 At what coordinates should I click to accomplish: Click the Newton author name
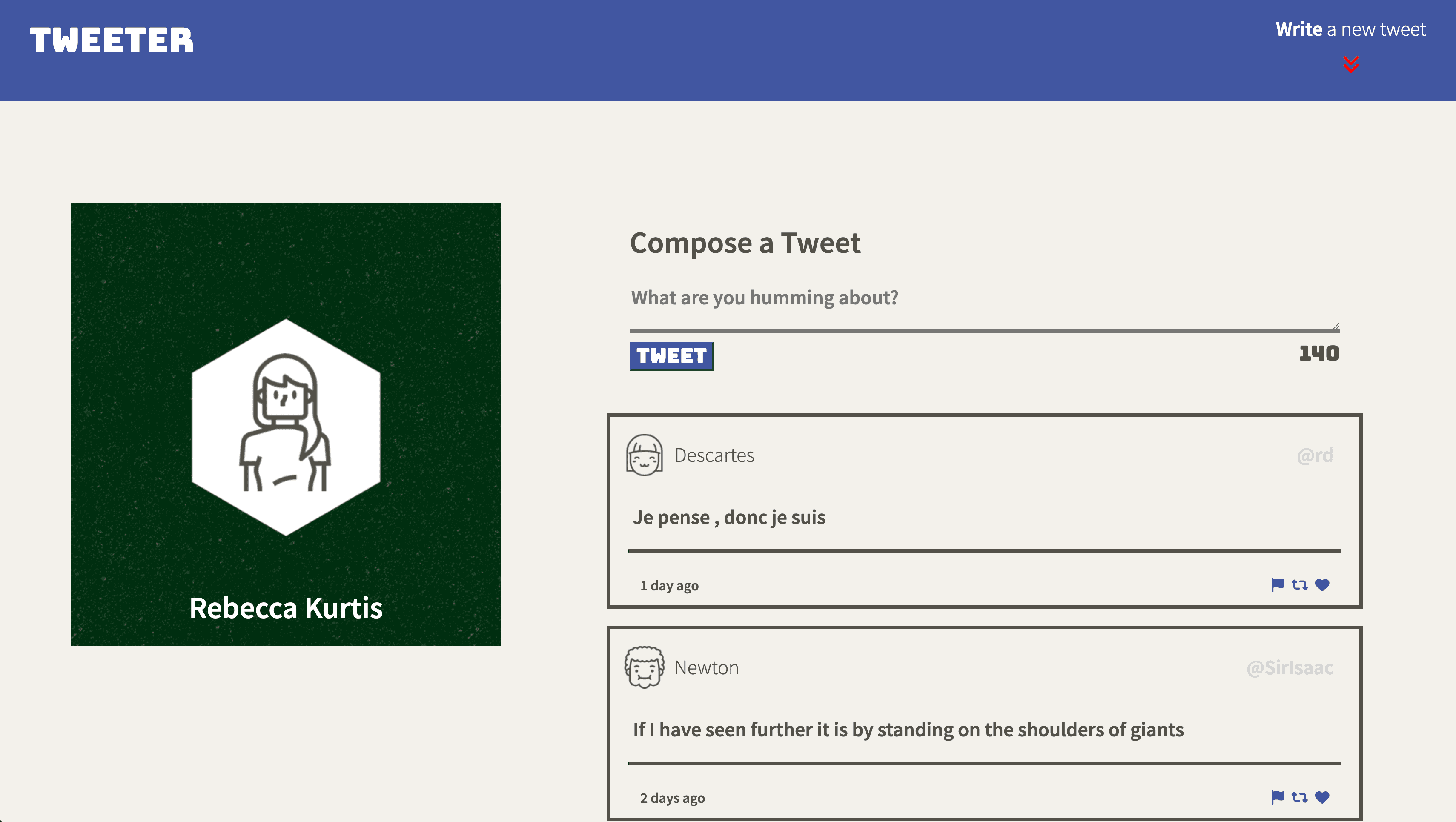tap(707, 667)
